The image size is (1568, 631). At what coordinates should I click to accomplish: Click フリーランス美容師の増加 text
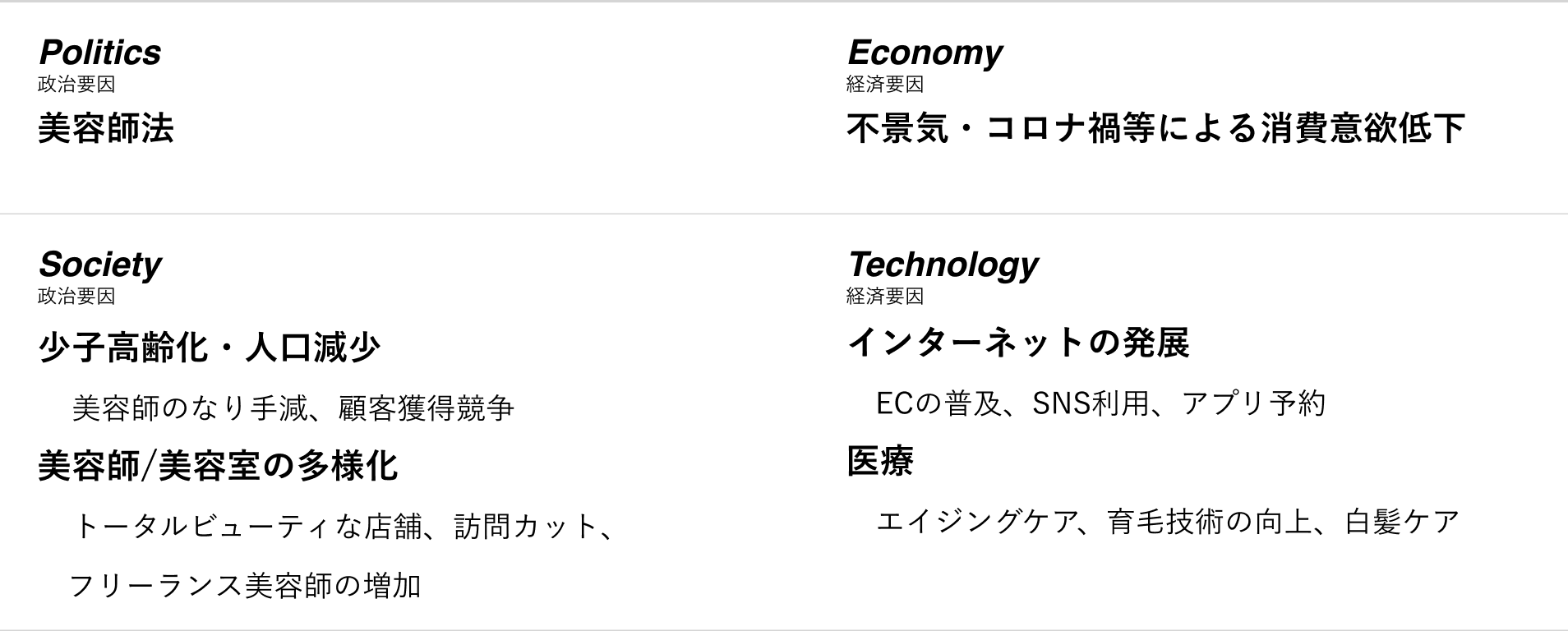245,586
